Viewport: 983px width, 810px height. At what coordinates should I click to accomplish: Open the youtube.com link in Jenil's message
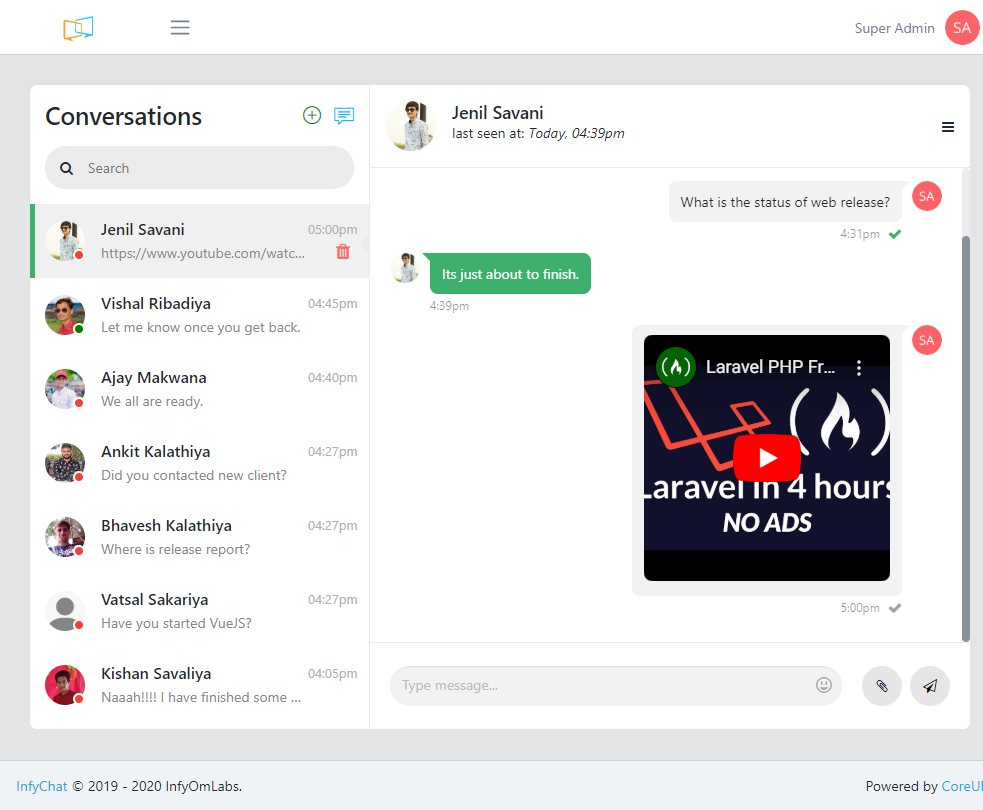pyautogui.click(x=200, y=253)
